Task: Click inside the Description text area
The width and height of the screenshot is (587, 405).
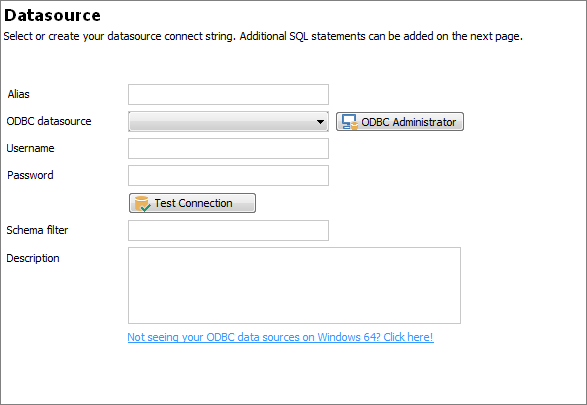Action: 294,285
